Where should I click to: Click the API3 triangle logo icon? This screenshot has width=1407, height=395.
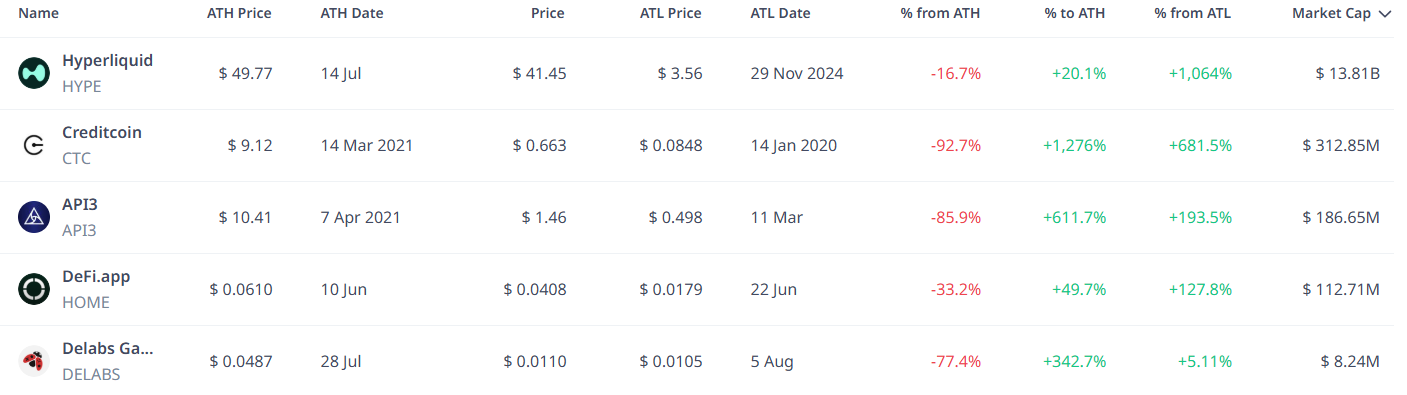[34, 217]
